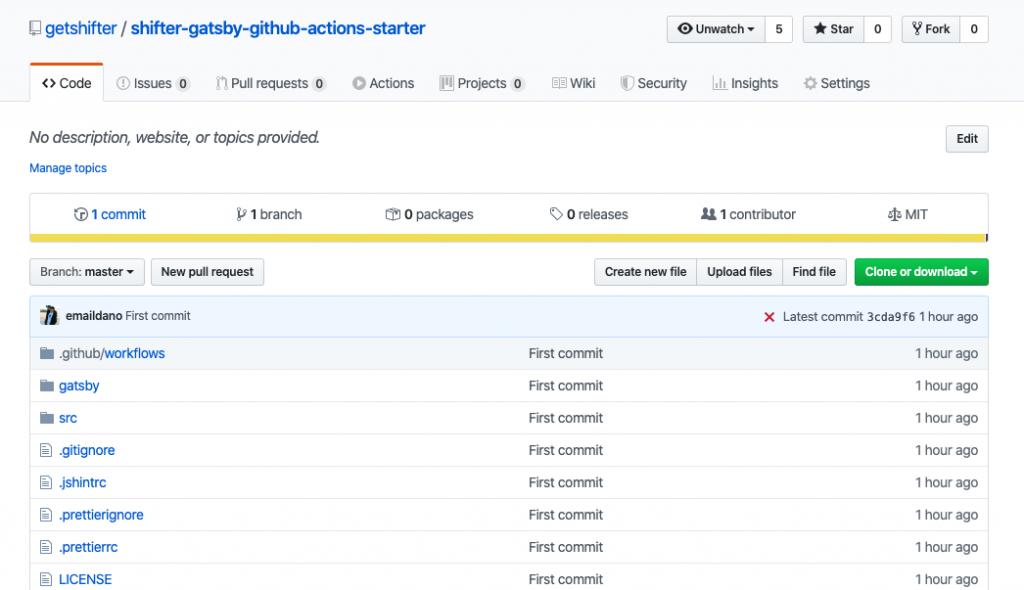Viewport: 1024px width, 590px height.
Task: Open the shifter-gatsby-github-actions-starter repository link
Action: pyautogui.click(x=278, y=29)
